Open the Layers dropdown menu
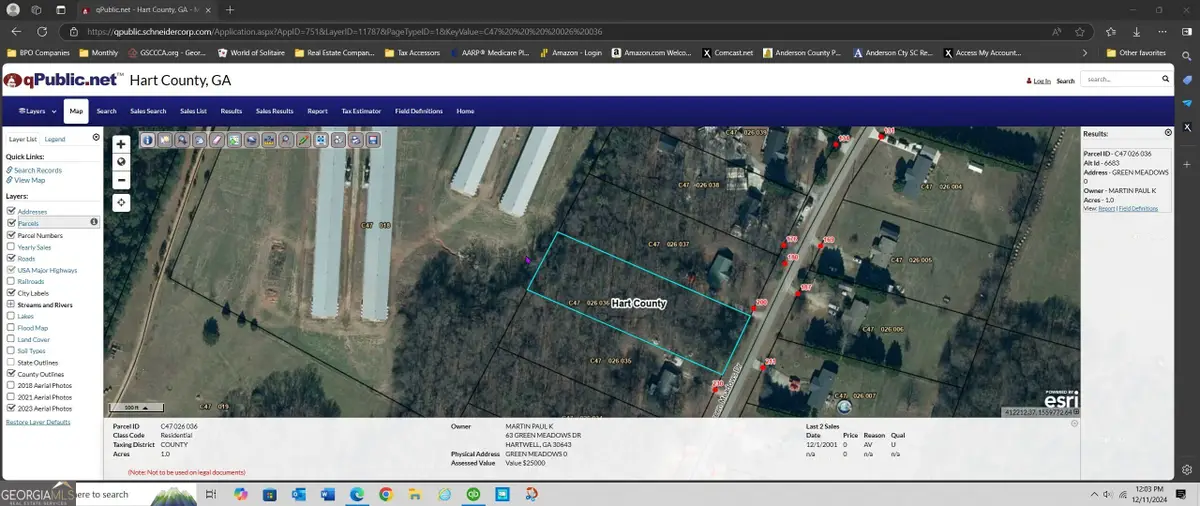Viewport: 1200px width, 506px height. [36, 111]
